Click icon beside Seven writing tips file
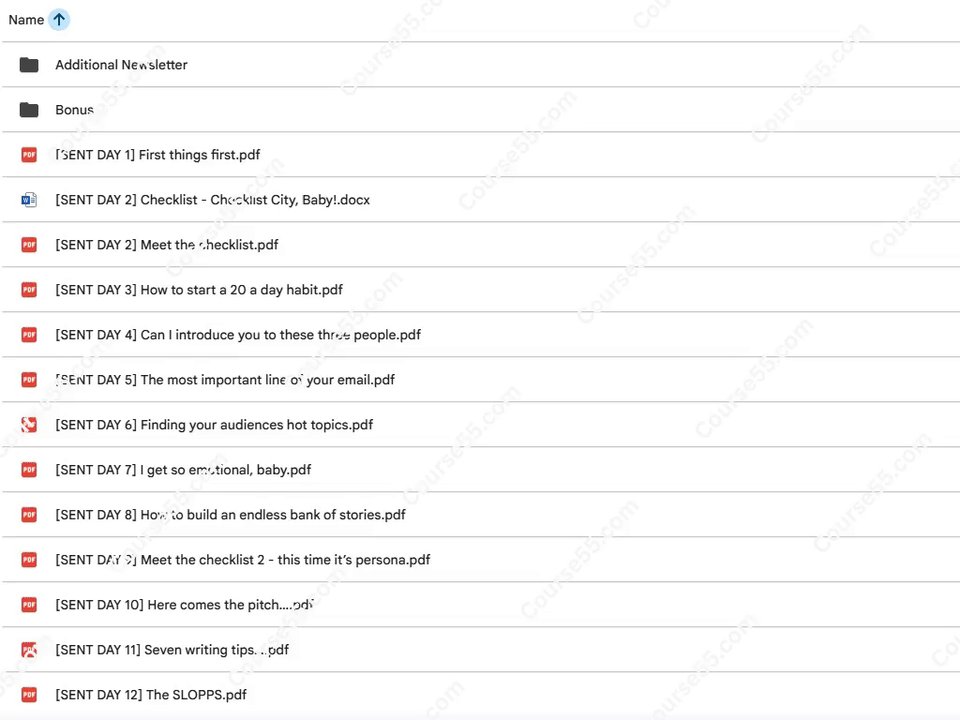Viewport: 960px width, 720px height. pos(29,650)
